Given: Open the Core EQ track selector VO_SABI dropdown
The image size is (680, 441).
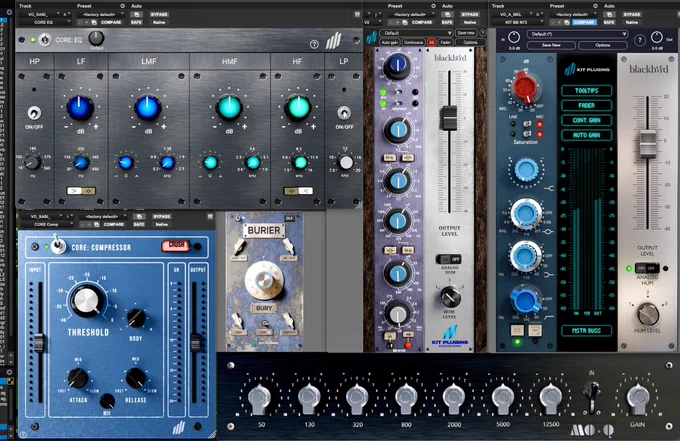Looking at the screenshot, I should pos(45,14).
